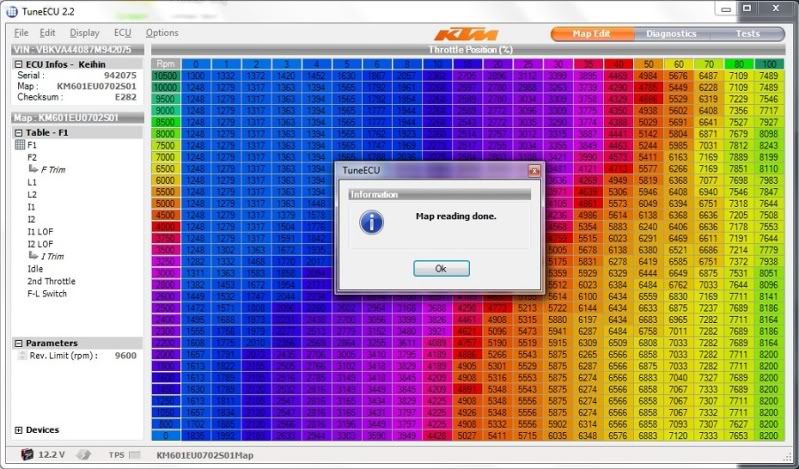The width and height of the screenshot is (799, 469).
Task: Click the connection status icon beside 12.2 V
Action: [84, 455]
